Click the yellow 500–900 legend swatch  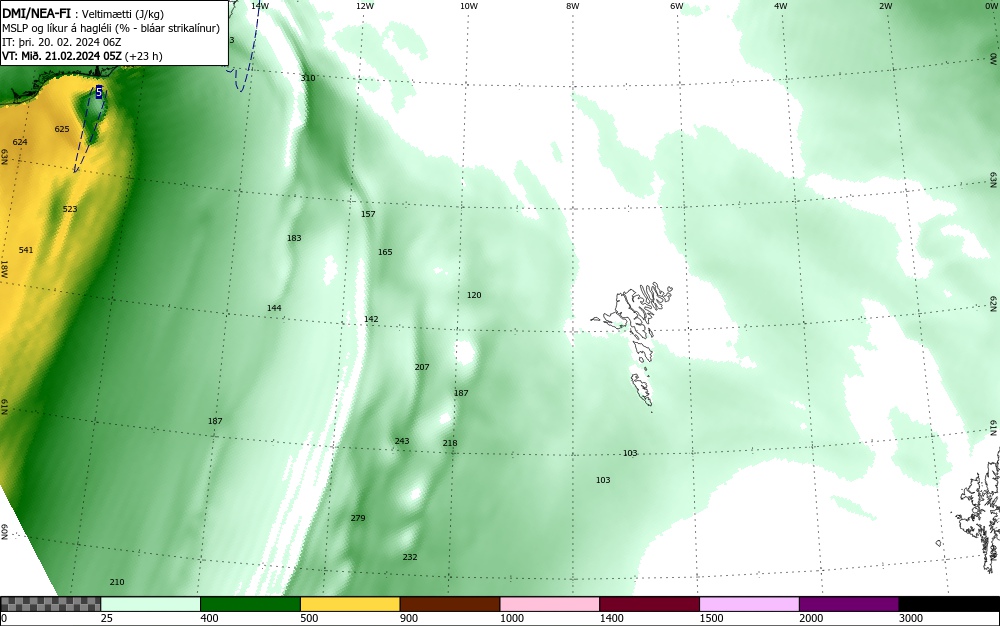[350, 604]
